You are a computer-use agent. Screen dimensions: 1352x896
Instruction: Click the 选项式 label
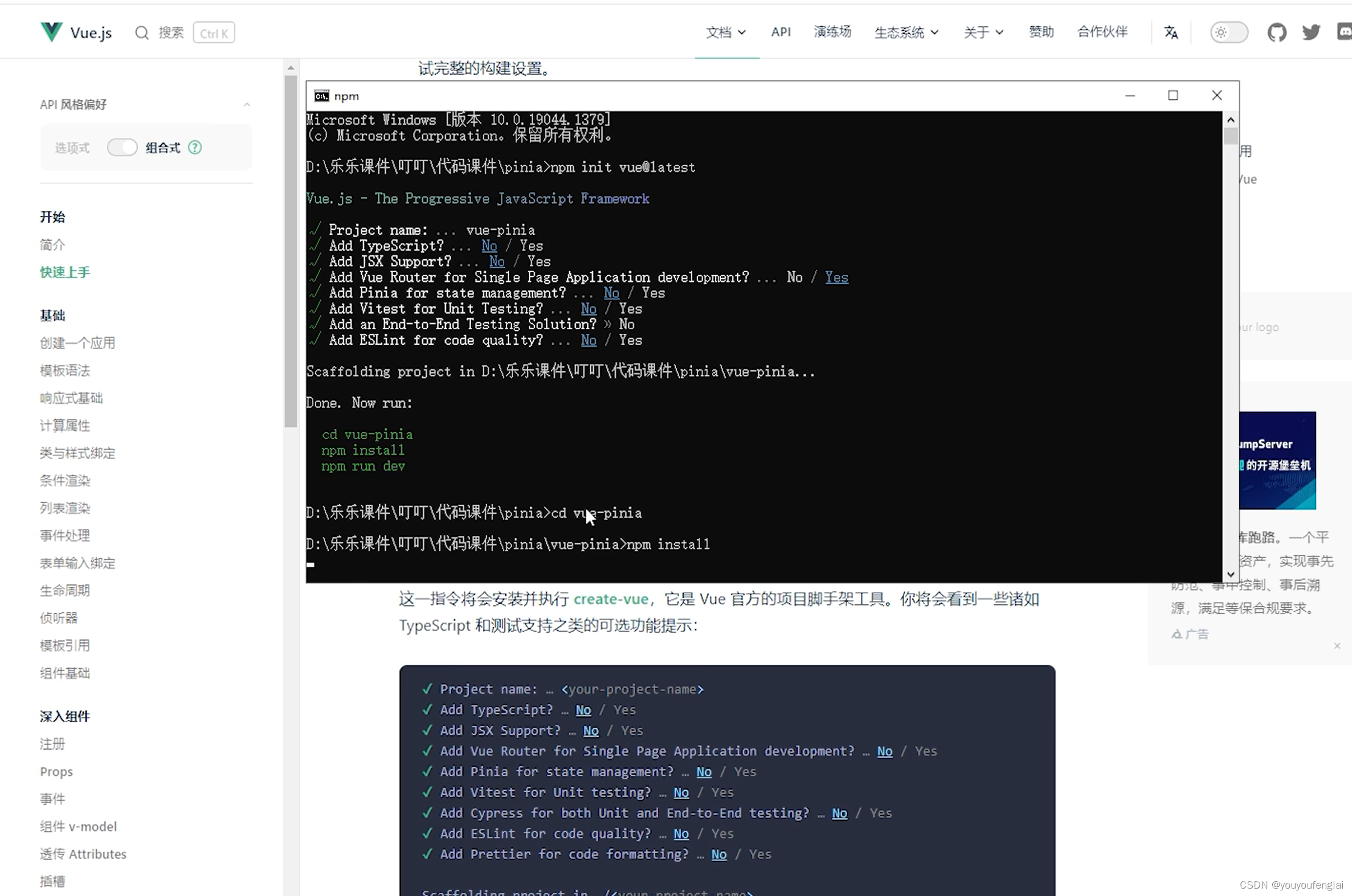tap(72, 148)
